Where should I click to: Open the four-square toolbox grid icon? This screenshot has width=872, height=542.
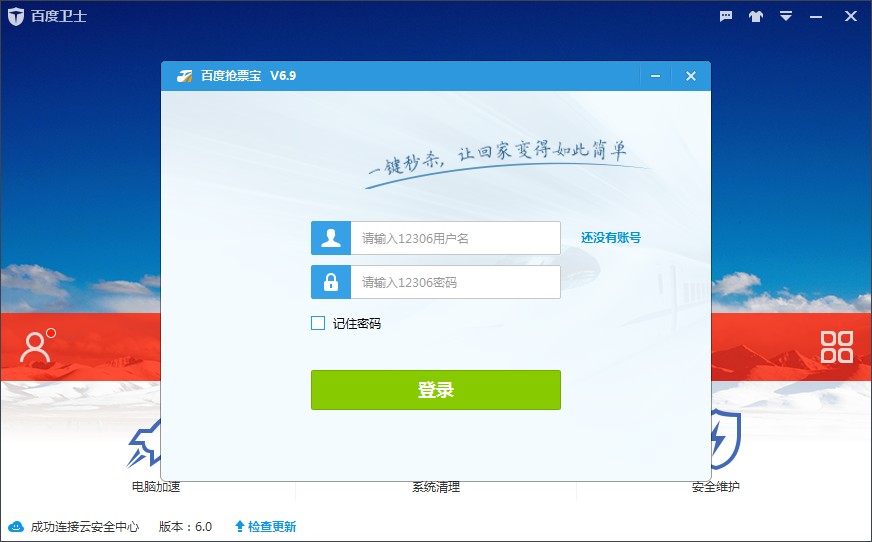836,346
